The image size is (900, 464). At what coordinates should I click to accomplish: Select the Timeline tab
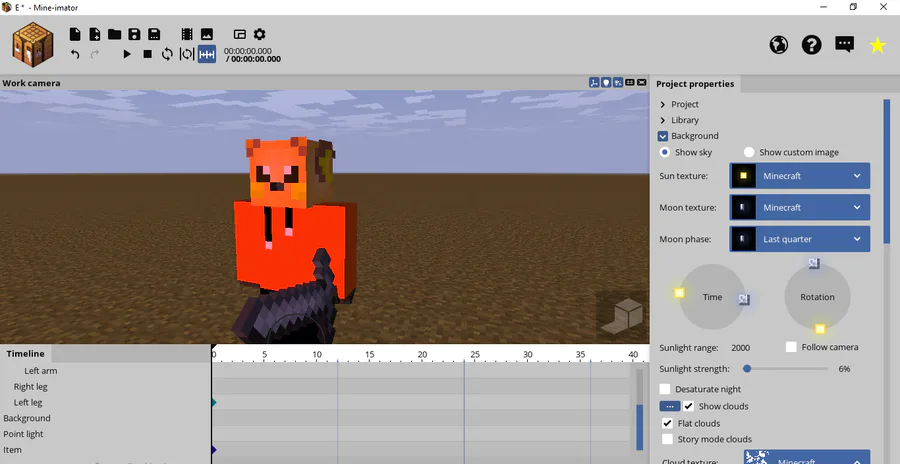(x=25, y=353)
